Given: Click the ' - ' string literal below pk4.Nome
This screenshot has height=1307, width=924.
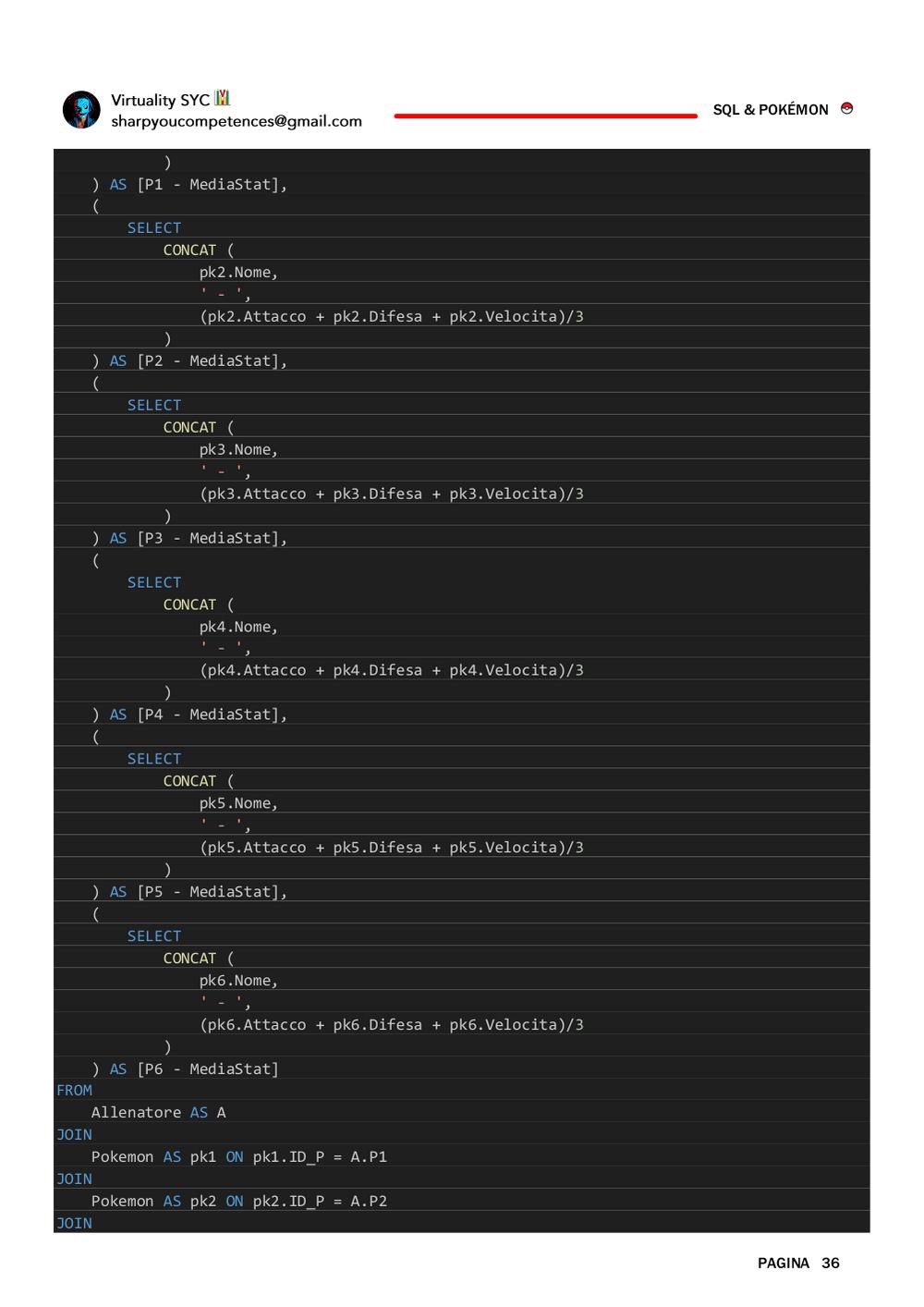Looking at the screenshot, I should [x=222, y=648].
